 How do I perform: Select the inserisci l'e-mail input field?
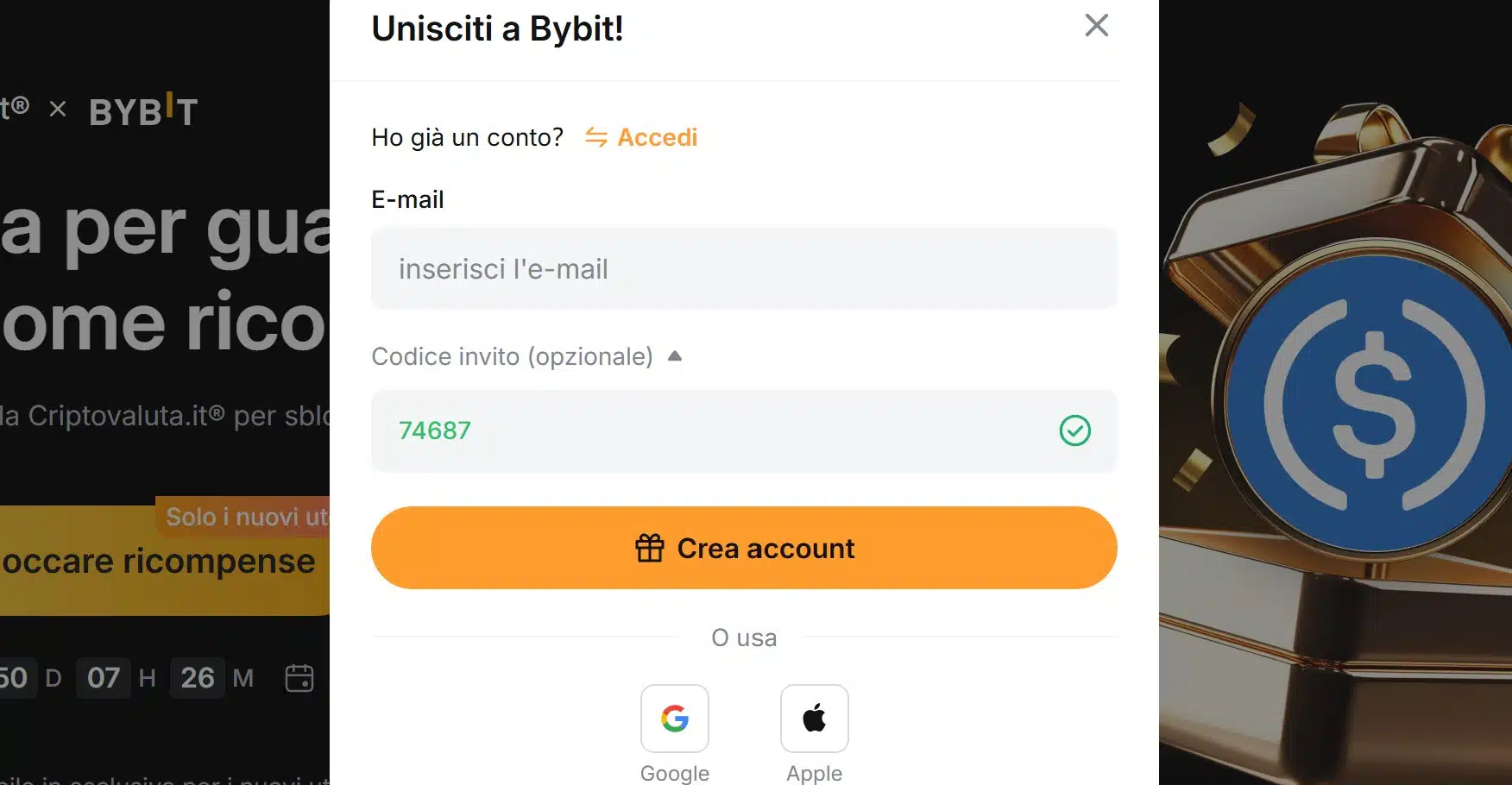(744, 268)
